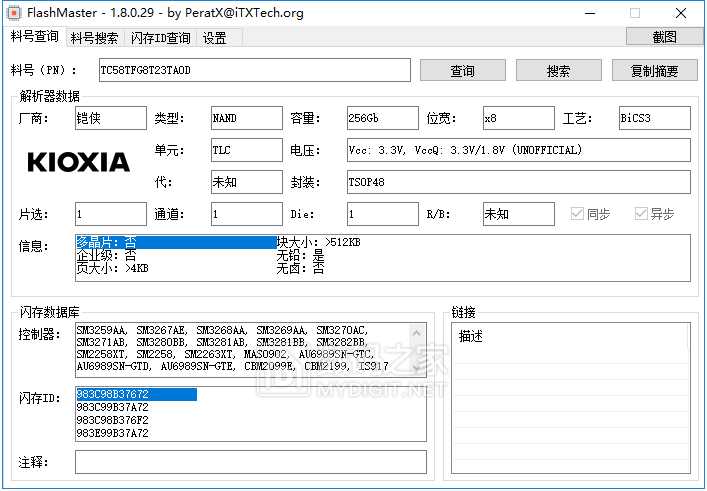
Task: Click SM2258XT in the controller list
Action: pos(102,354)
